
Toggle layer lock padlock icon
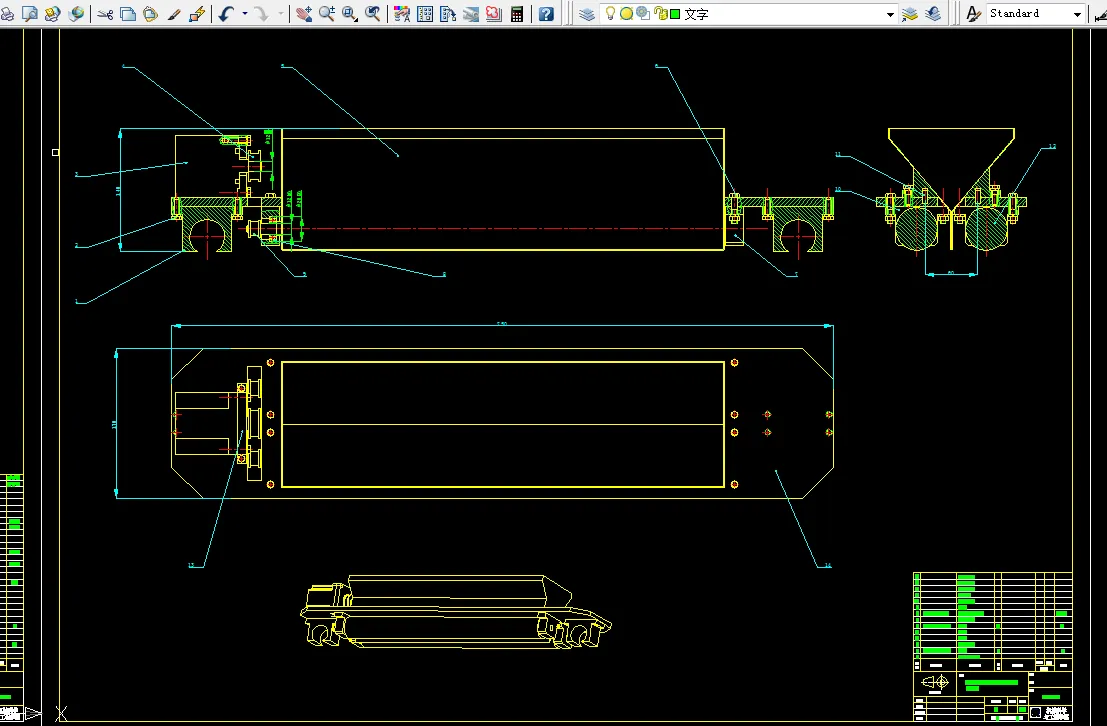pos(660,13)
